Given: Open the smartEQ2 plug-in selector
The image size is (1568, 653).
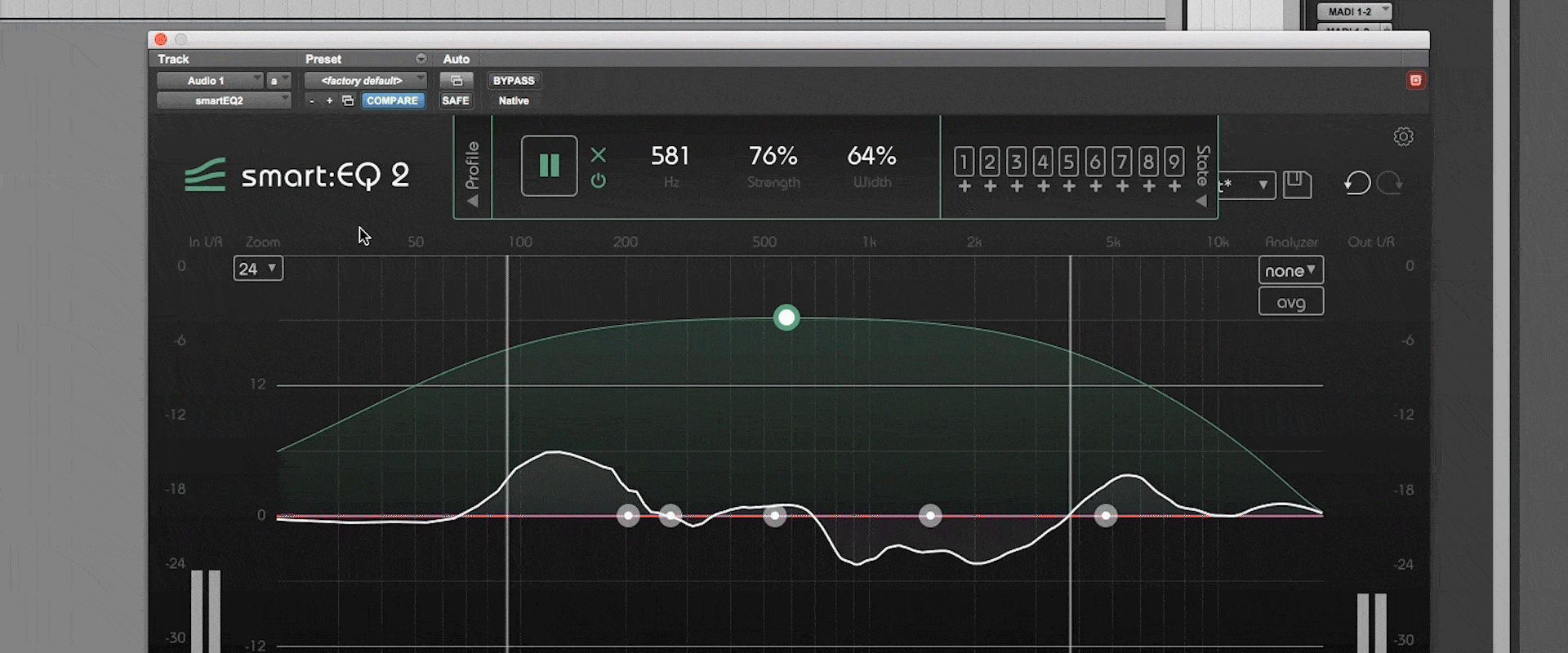Looking at the screenshot, I should [x=224, y=100].
